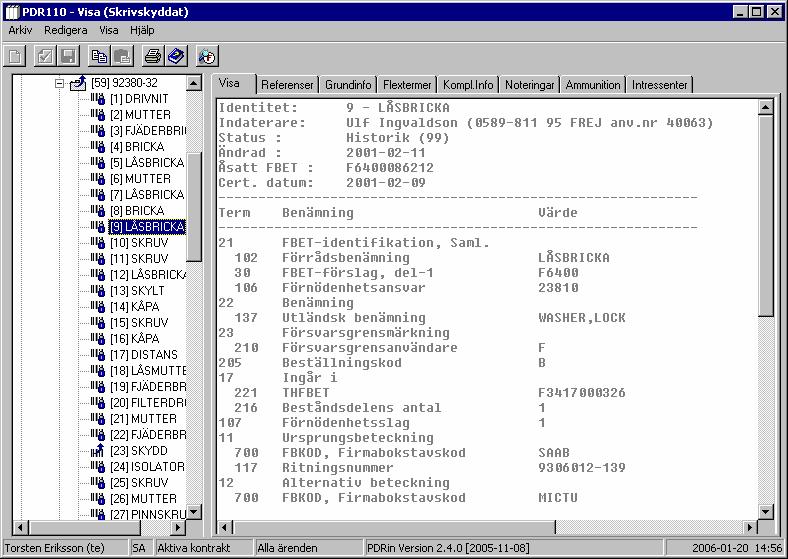Click the paste clipboard toolbar icon

122,56
